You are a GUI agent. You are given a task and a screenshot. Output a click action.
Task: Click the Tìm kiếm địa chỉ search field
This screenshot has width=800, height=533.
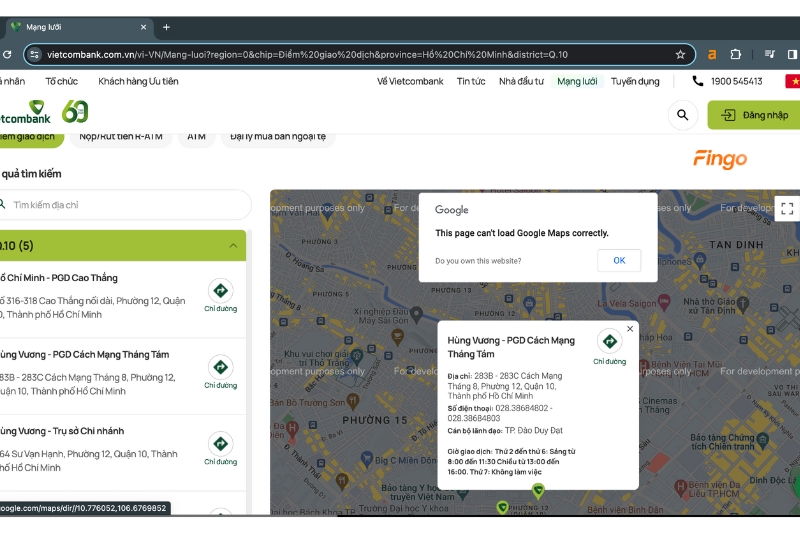pos(125,205)
